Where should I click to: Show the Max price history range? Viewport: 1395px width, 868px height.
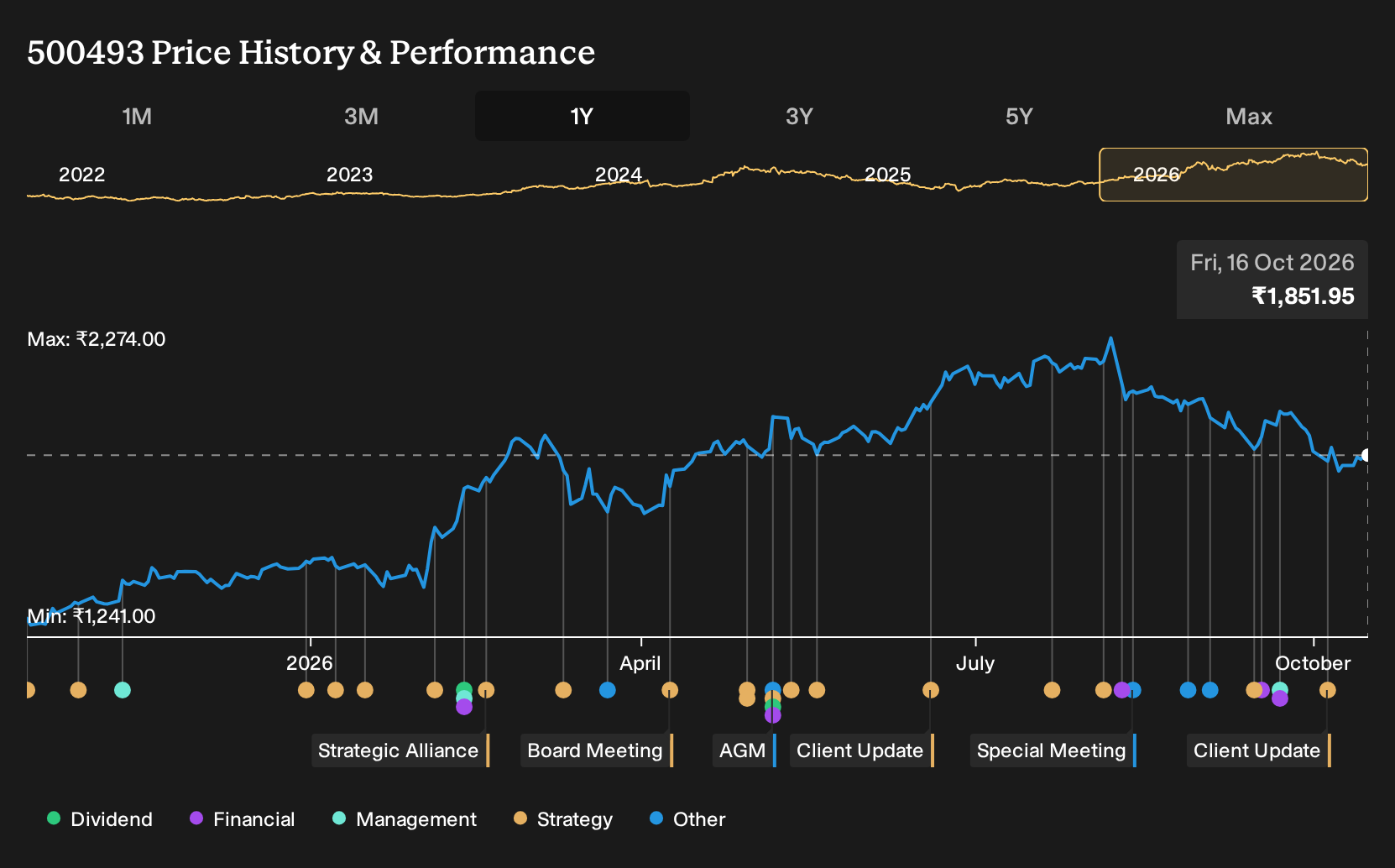1249,116
